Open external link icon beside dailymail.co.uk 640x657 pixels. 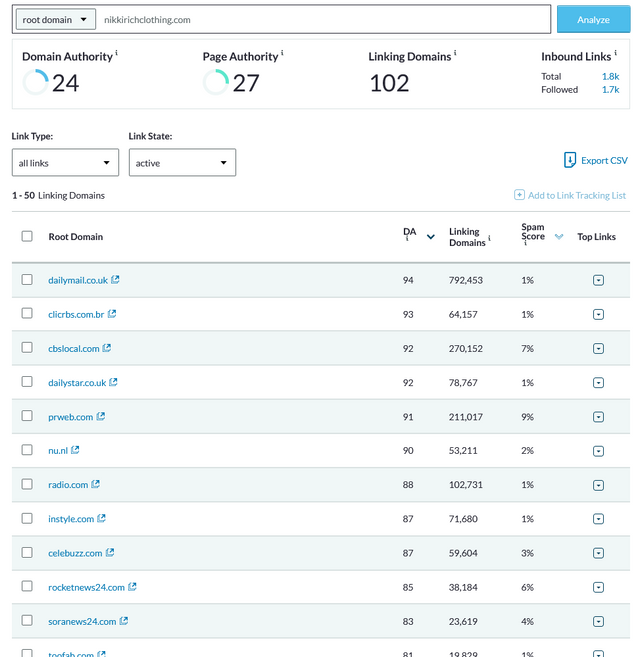[115, 279]
